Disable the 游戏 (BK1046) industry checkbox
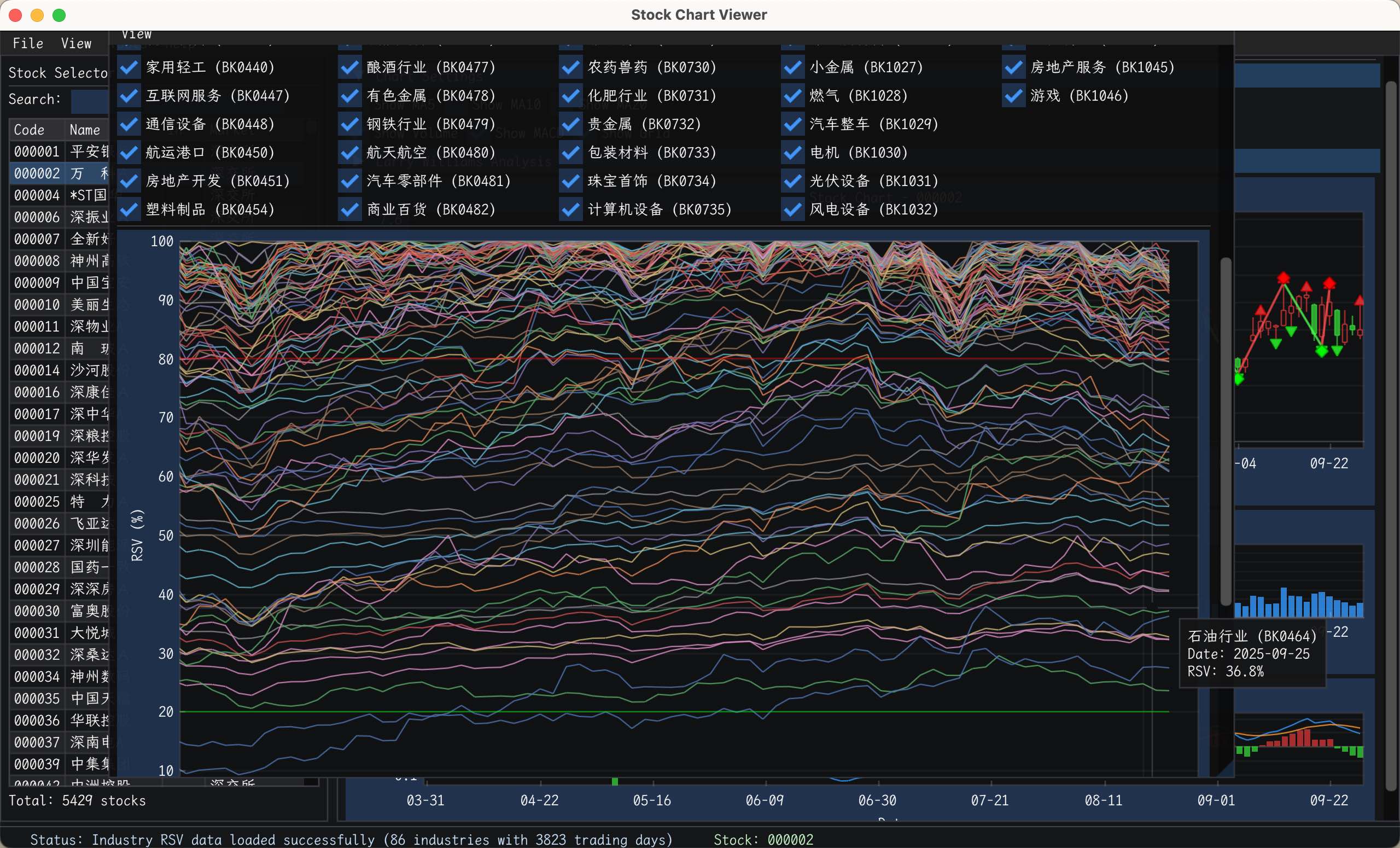This screenshot has height=848, width=1400. click(x=1014, y=96)
